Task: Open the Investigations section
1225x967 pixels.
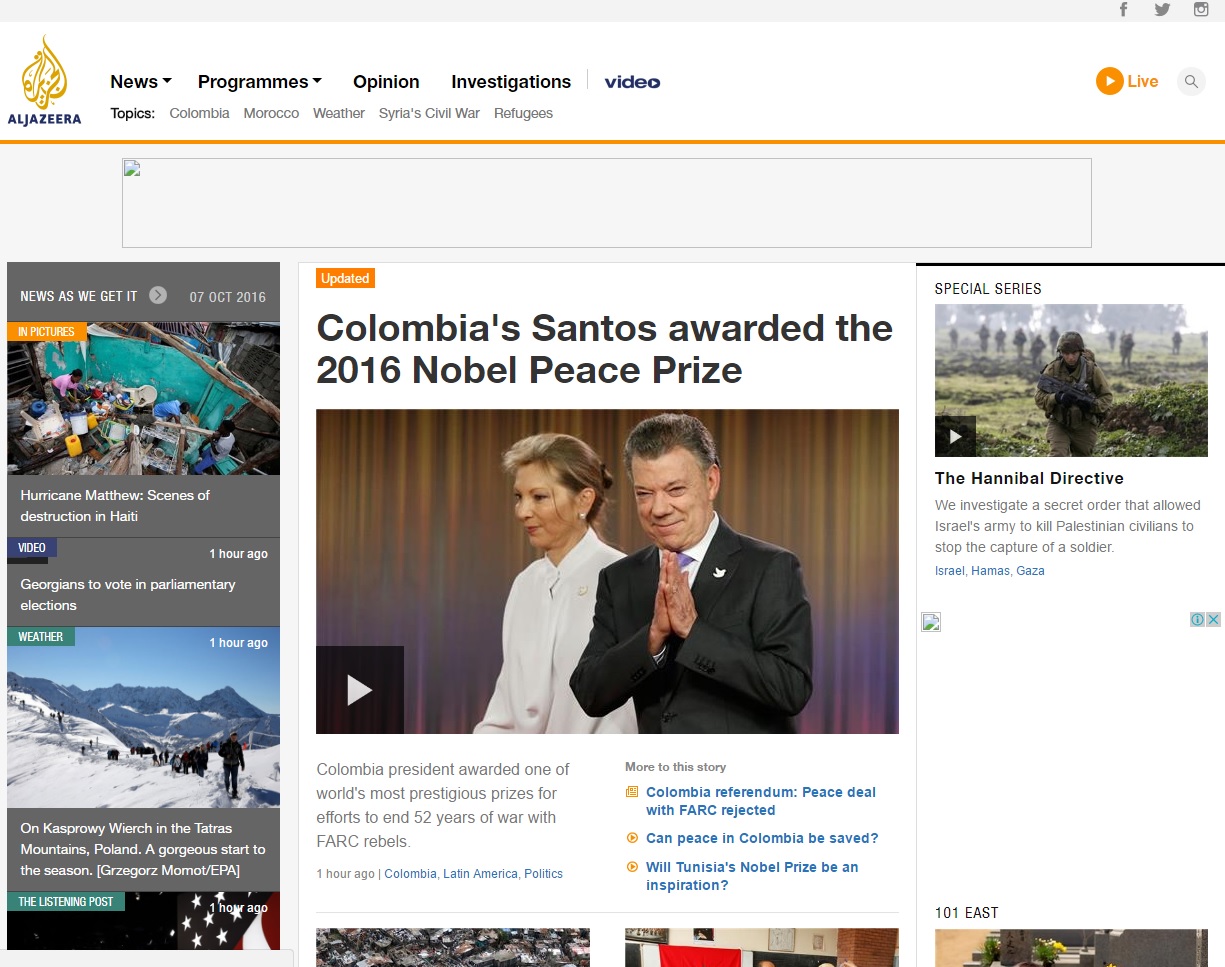Action: click(511, 82)
